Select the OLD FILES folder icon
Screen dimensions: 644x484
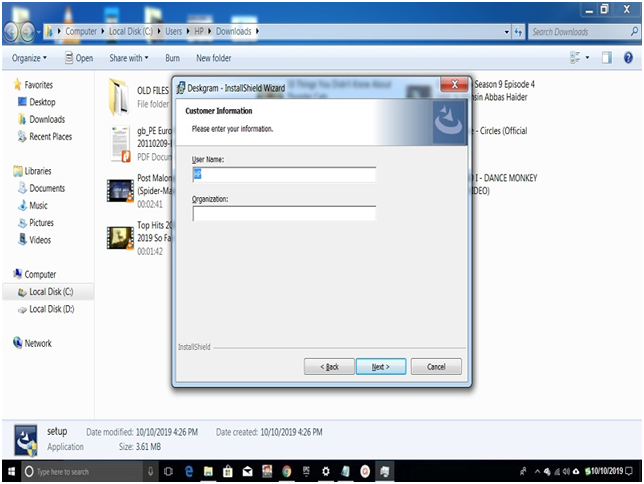coord(119,97)
